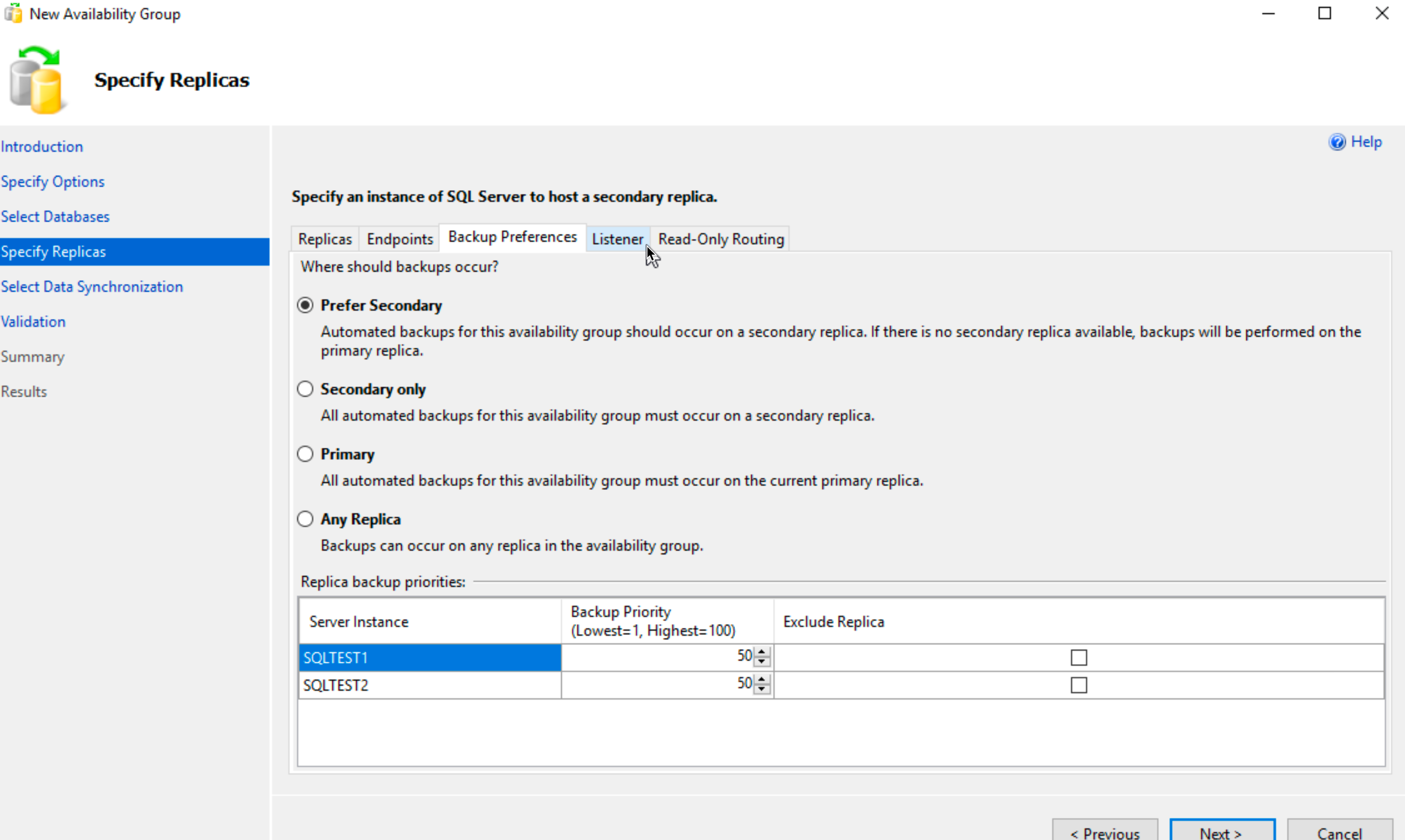
Task: Select the Prefer Secondary radio button
Action: (305, 306)
